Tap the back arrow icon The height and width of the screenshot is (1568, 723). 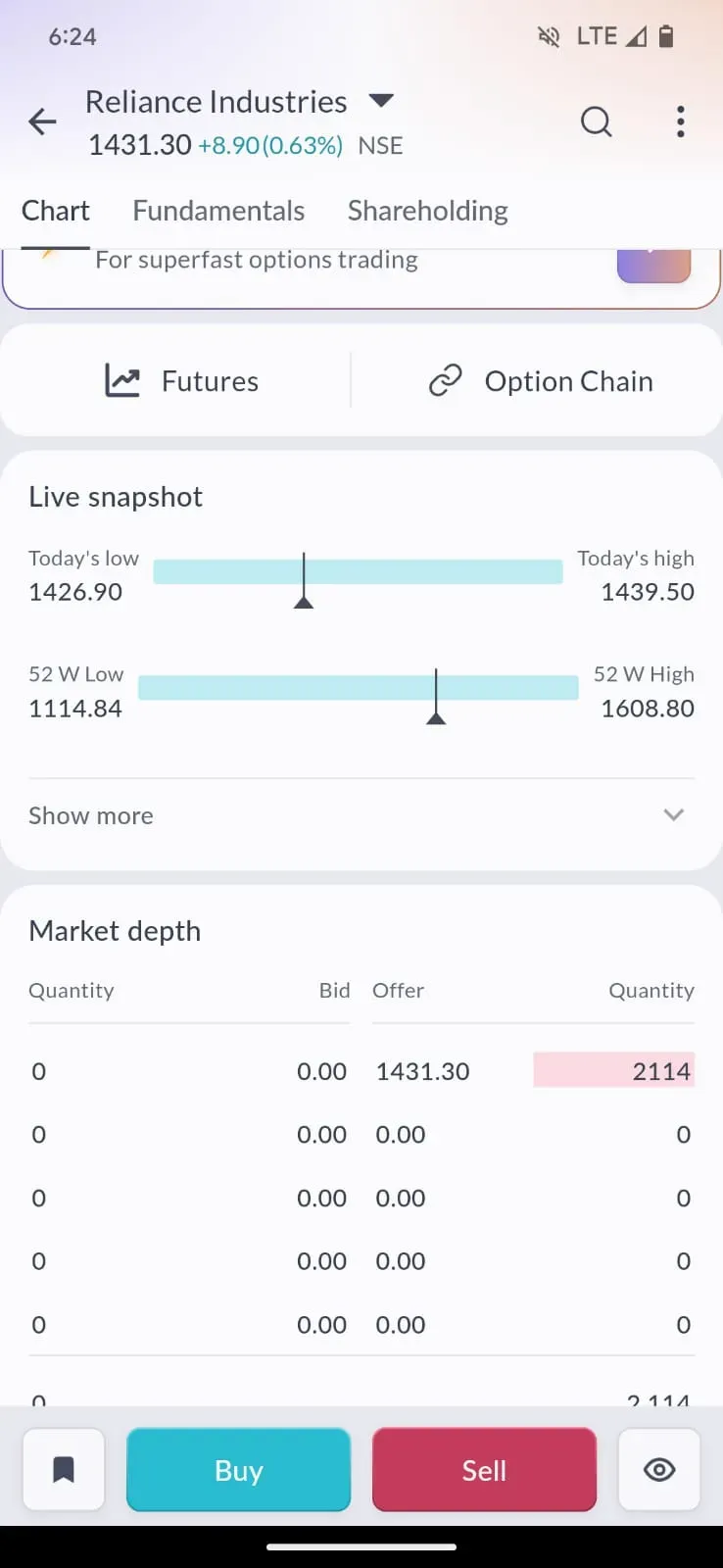[43, 122]
